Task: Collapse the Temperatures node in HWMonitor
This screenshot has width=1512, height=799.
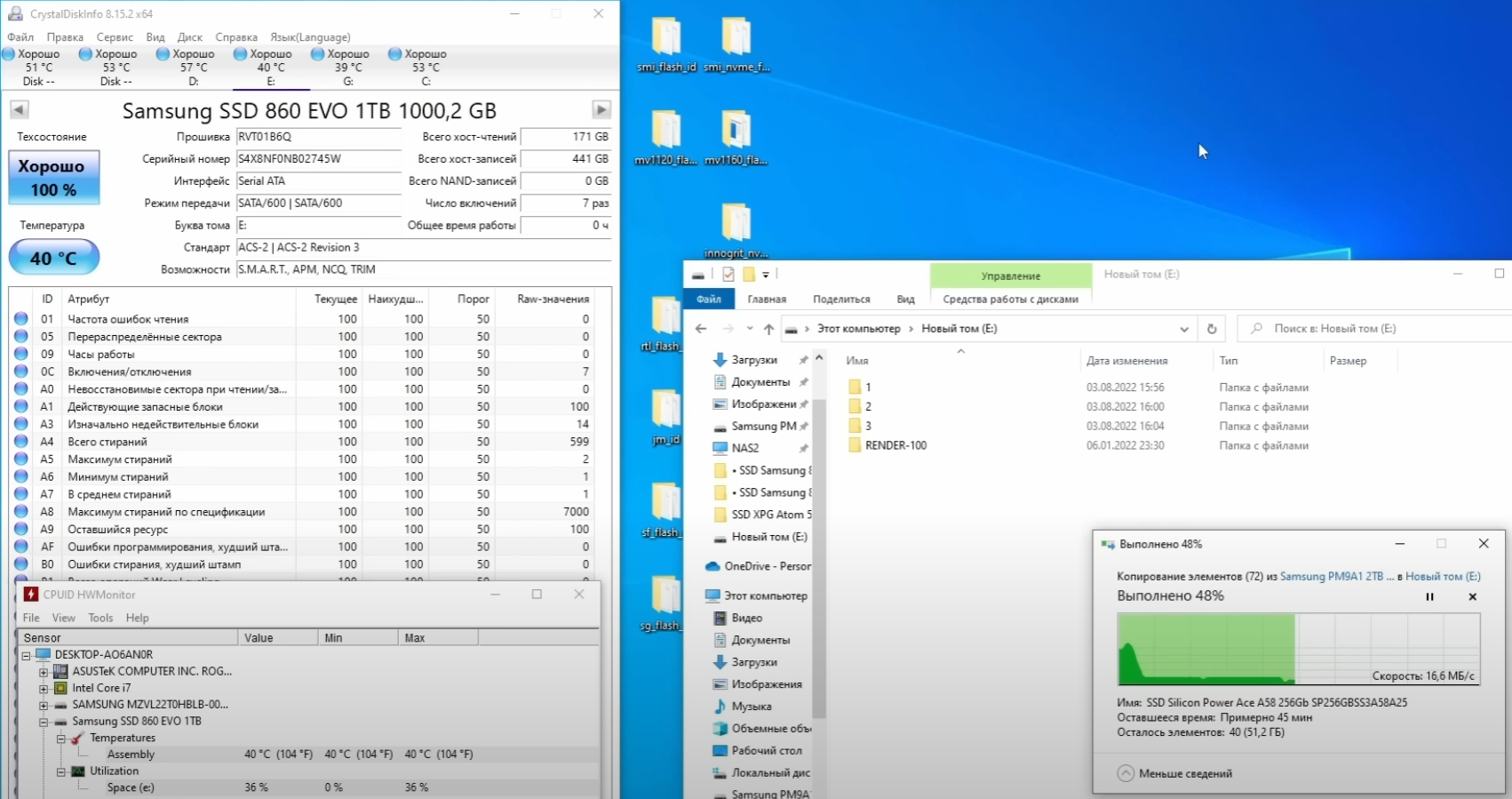Action: [x=61, y=739]
